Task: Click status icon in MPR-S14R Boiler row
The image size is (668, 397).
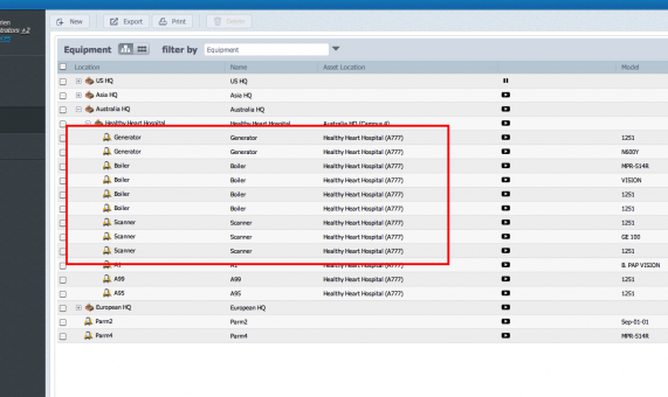Action: tap(506, 165)
